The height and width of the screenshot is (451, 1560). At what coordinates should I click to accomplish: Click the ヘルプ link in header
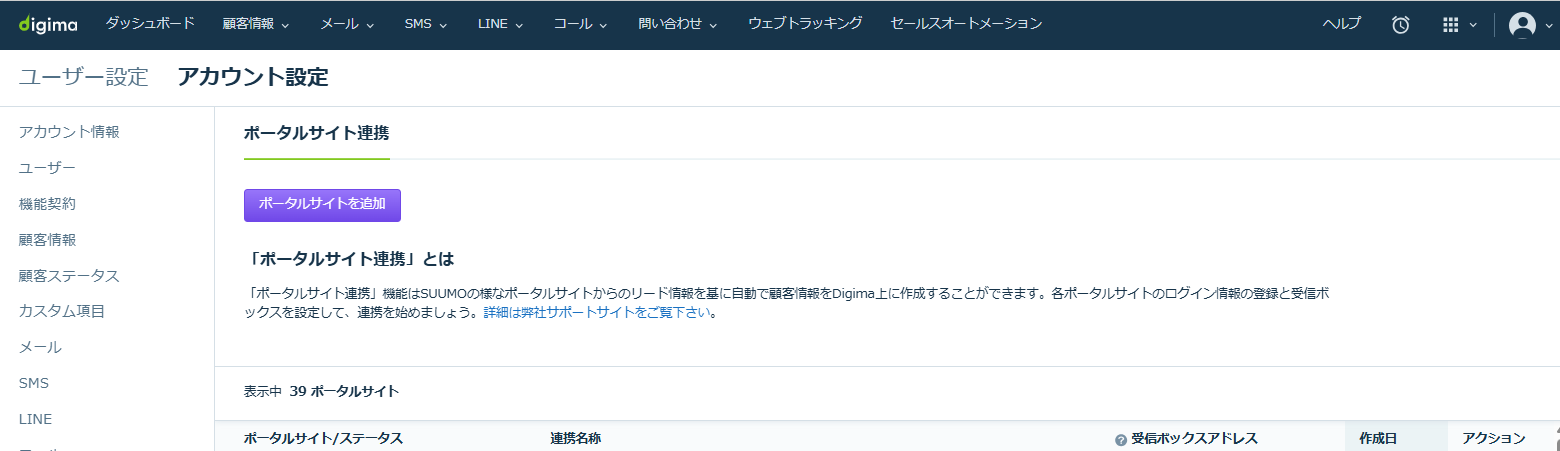(1341, 24)
